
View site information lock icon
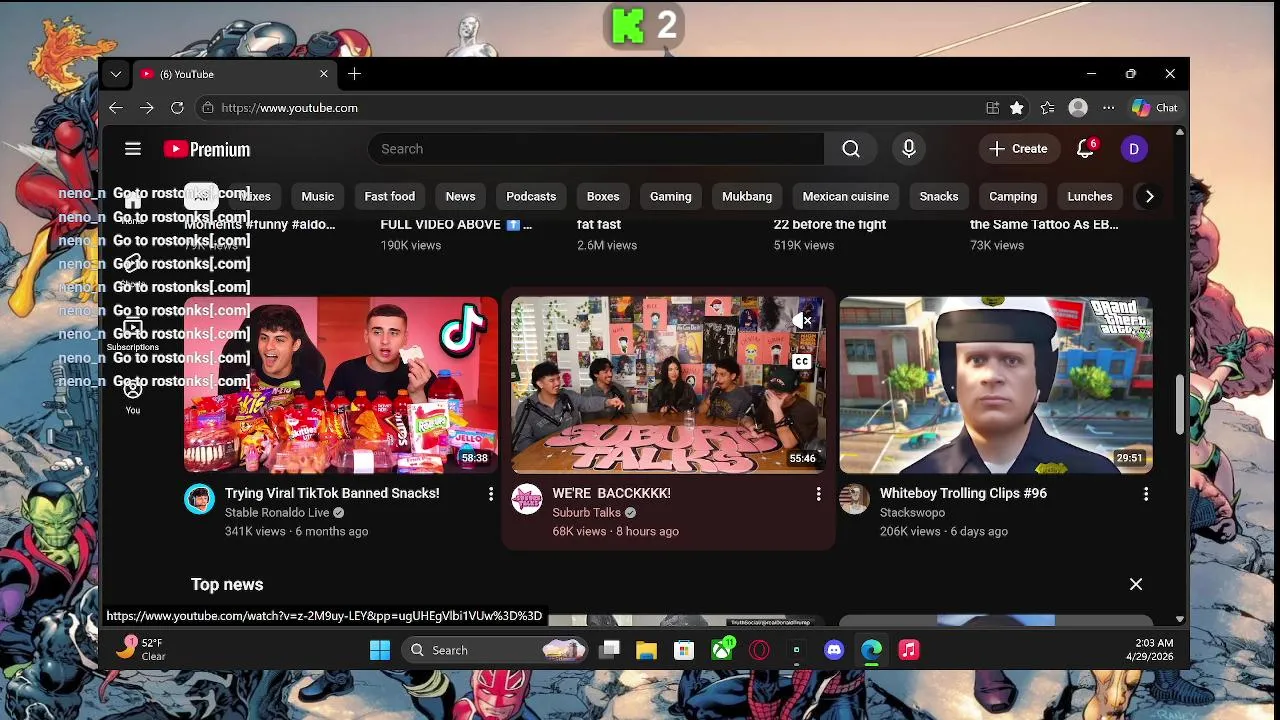pyautogui.click(x=208, y=108)
